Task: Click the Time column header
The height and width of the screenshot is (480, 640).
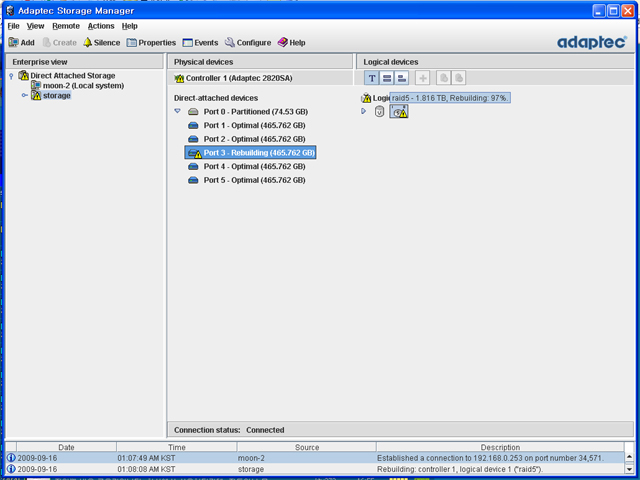Action: 177,447
